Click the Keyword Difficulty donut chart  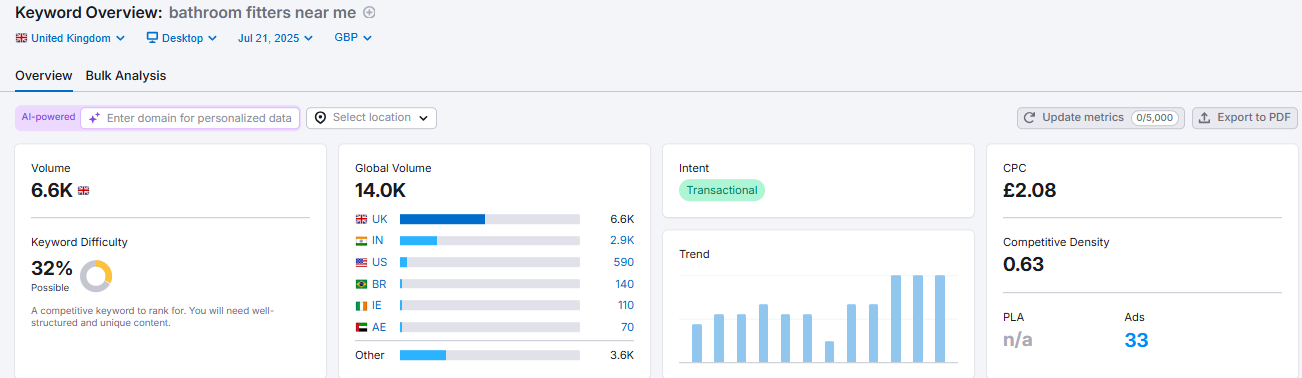tap(96, 276)
